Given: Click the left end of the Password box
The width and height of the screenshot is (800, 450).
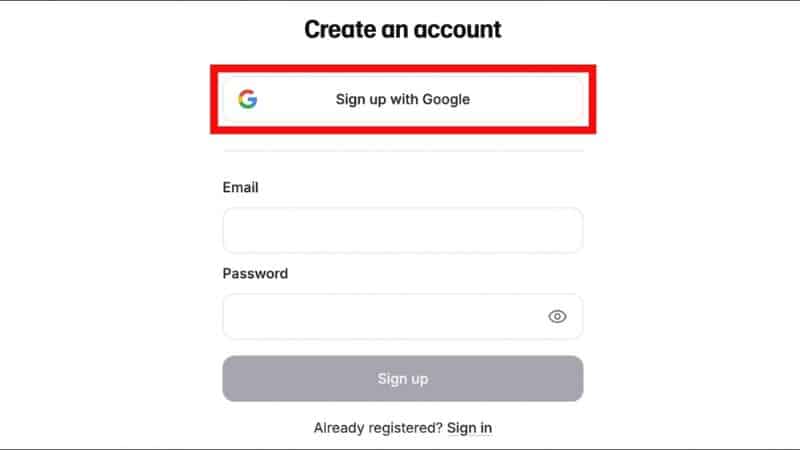Looking at the screenshot, I should [235, 316].
